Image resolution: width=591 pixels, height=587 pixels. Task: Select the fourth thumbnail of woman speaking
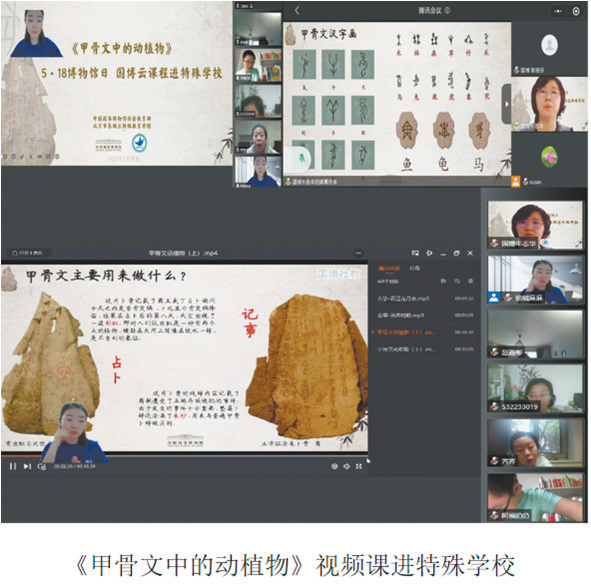tap(258, 136)
